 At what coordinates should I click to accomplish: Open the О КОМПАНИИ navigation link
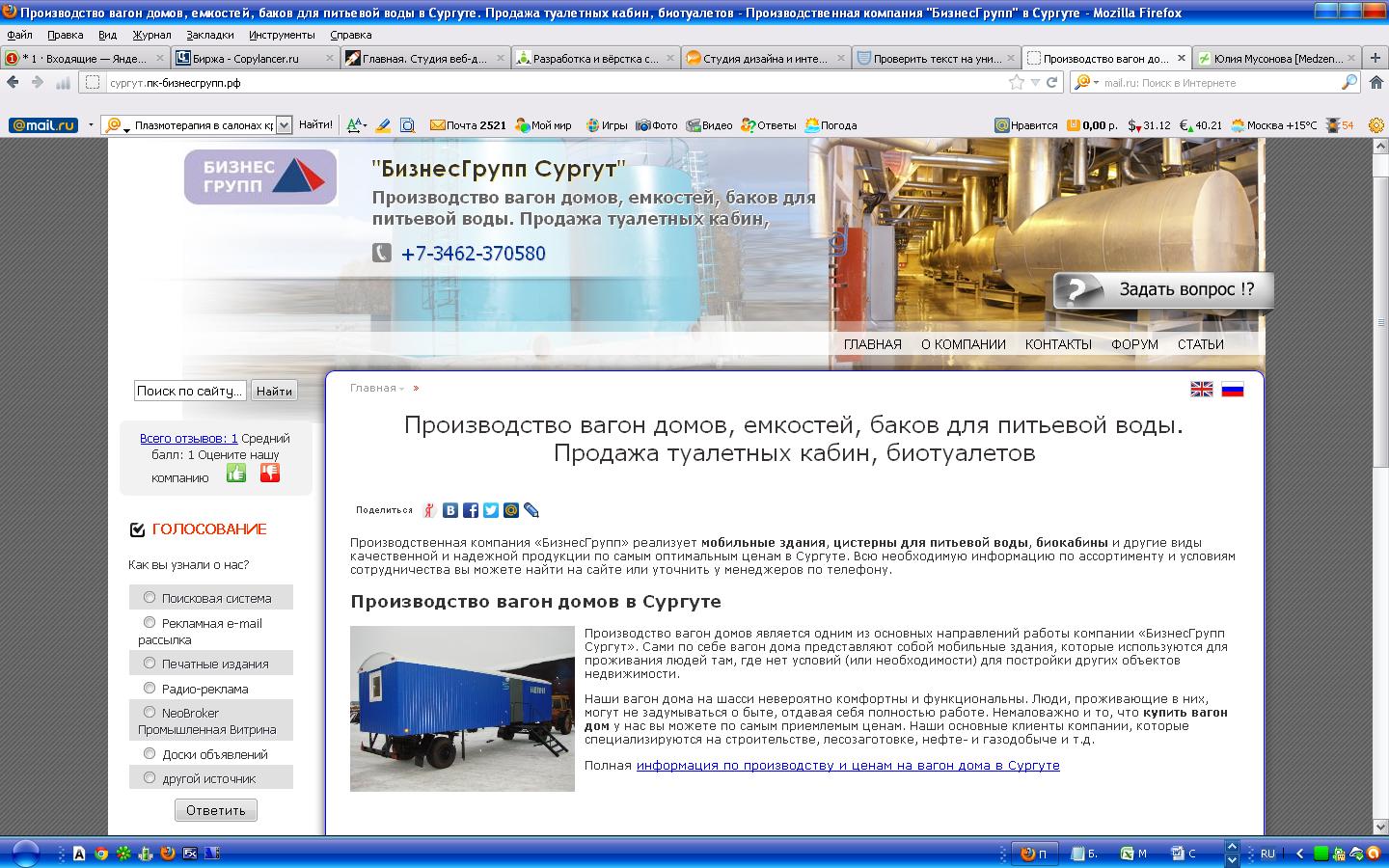(x=964, y=344)
